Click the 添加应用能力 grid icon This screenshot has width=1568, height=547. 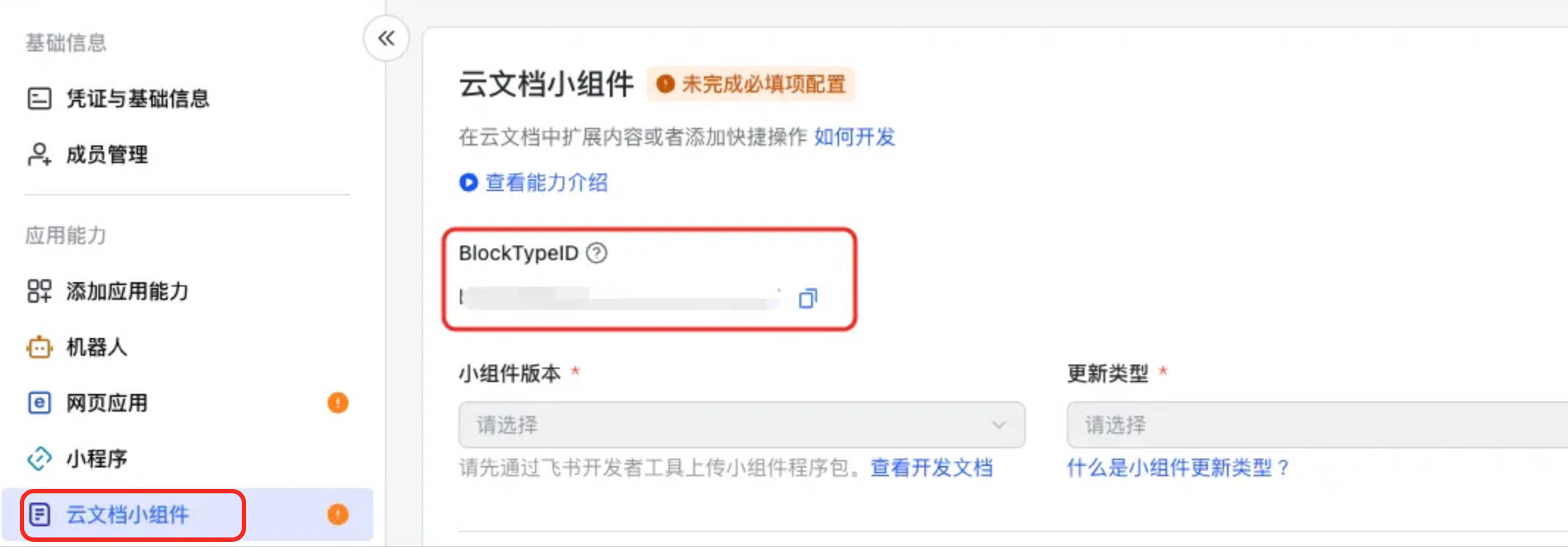pos(39,291)
